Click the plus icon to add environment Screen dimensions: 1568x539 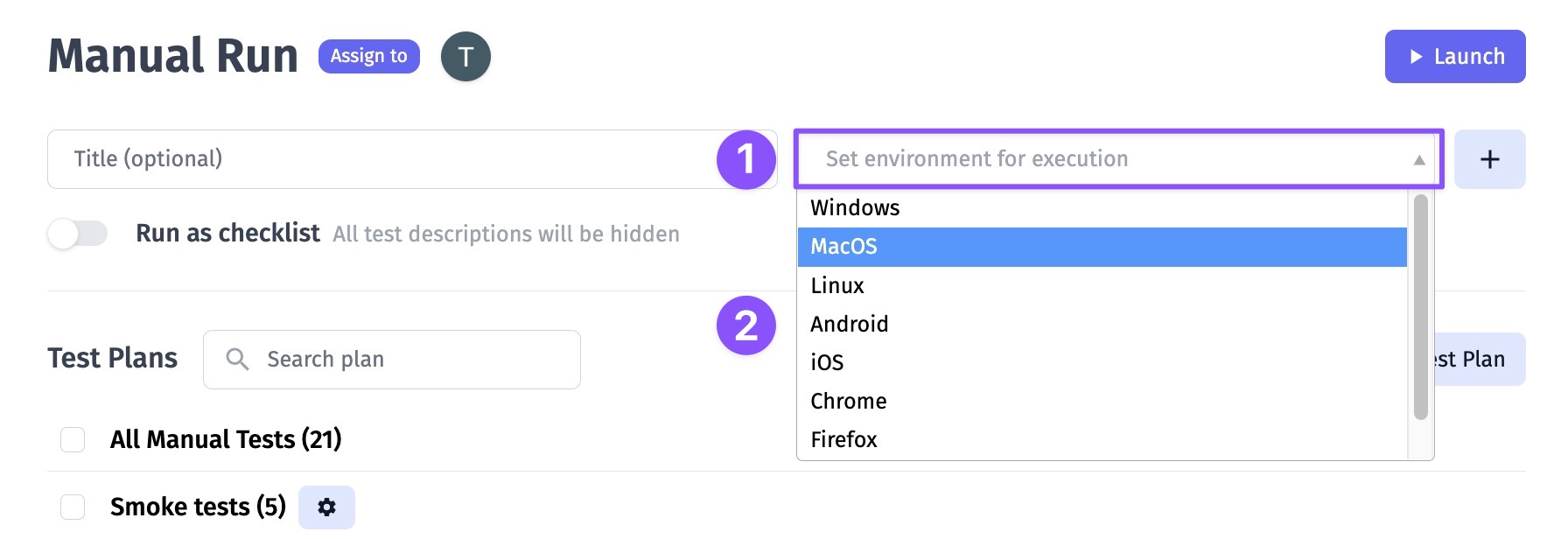1489,159
